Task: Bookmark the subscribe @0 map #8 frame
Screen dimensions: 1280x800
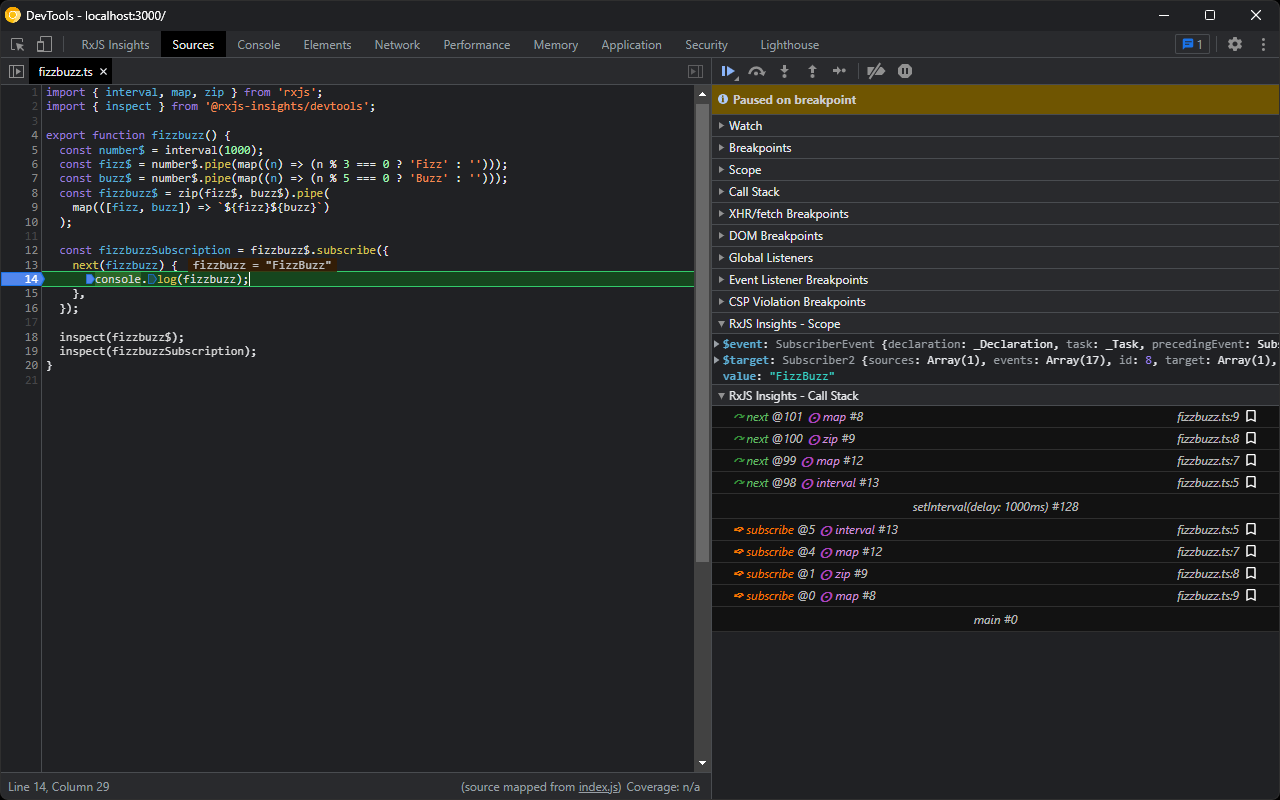Action: pyautogui.click(x=1251, y=596)
